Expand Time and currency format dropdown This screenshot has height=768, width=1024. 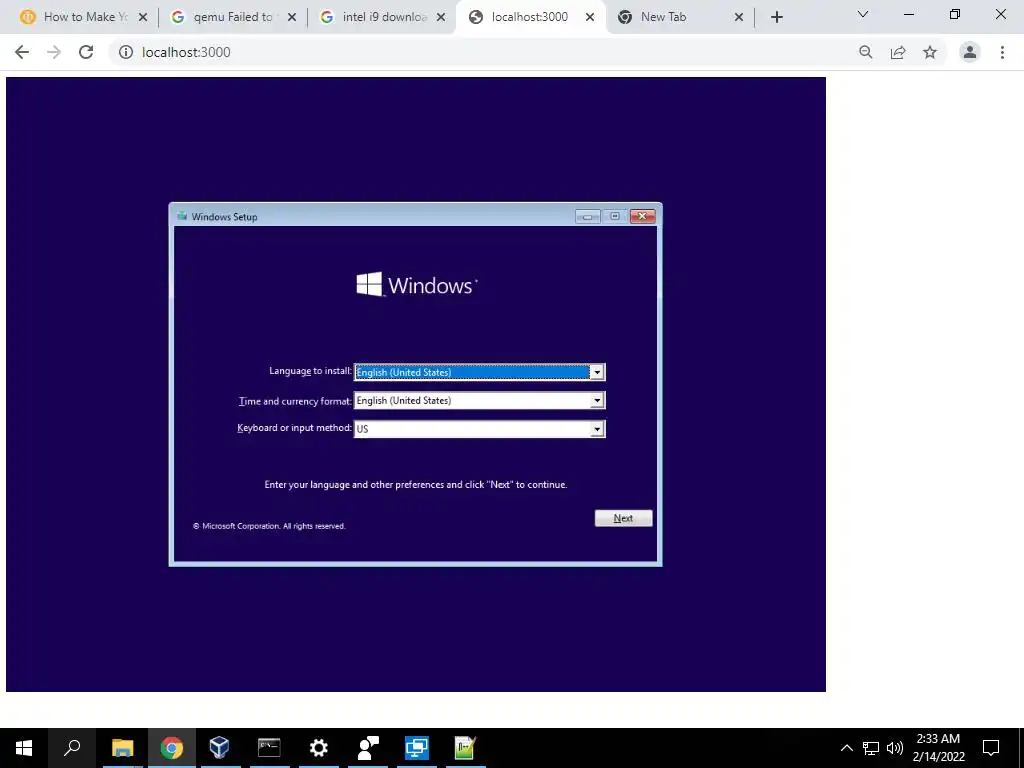597,400
